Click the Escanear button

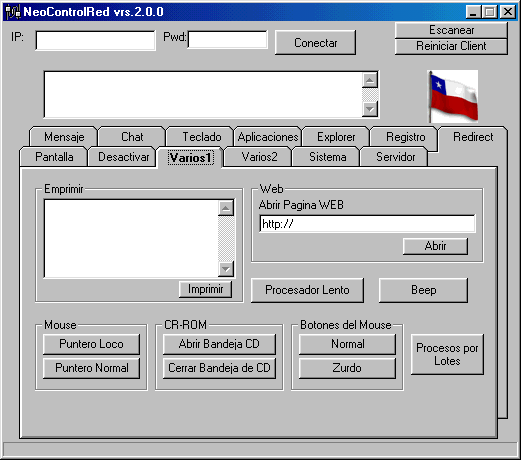pyautogui.click(x=451, y=30)
